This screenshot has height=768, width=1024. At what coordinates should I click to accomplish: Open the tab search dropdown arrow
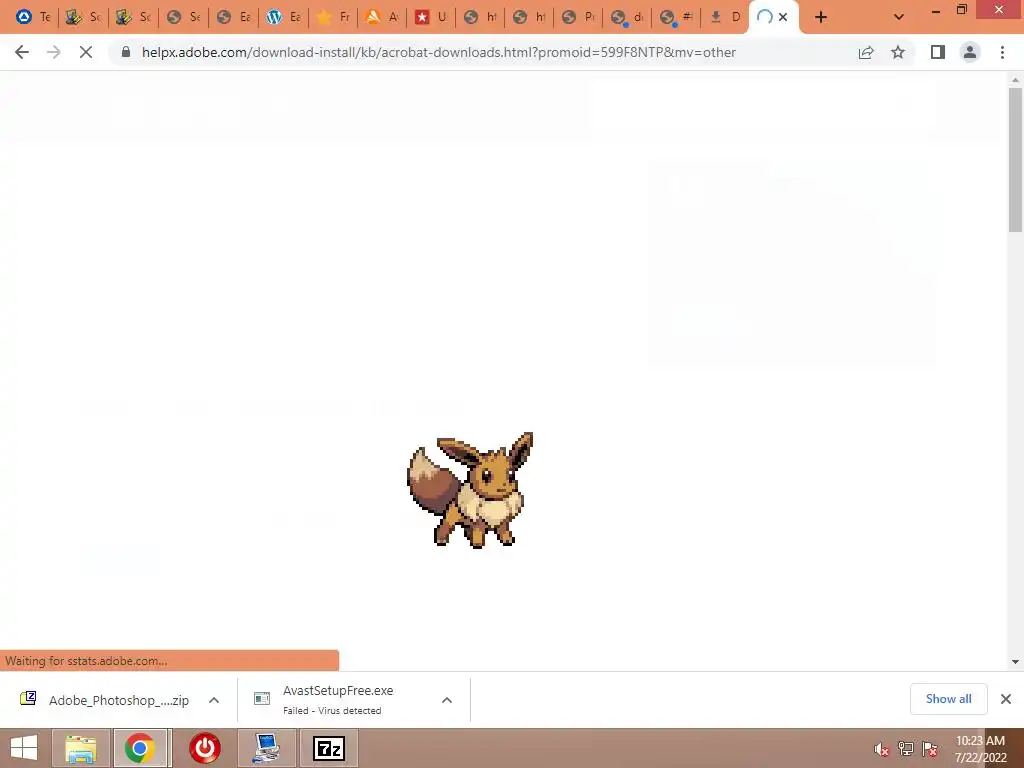pos(899,17)
